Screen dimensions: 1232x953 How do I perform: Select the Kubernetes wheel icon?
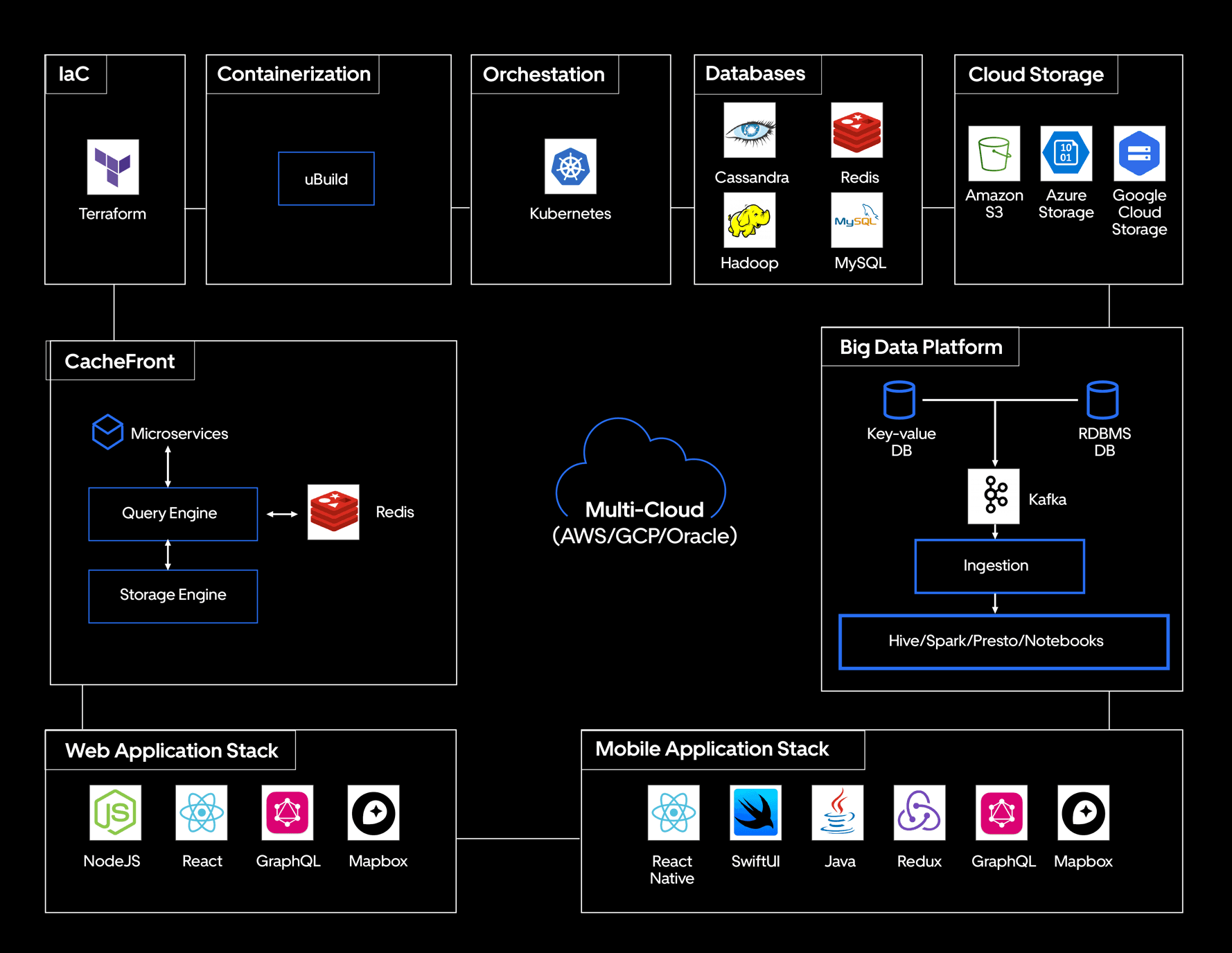(570, 166)
